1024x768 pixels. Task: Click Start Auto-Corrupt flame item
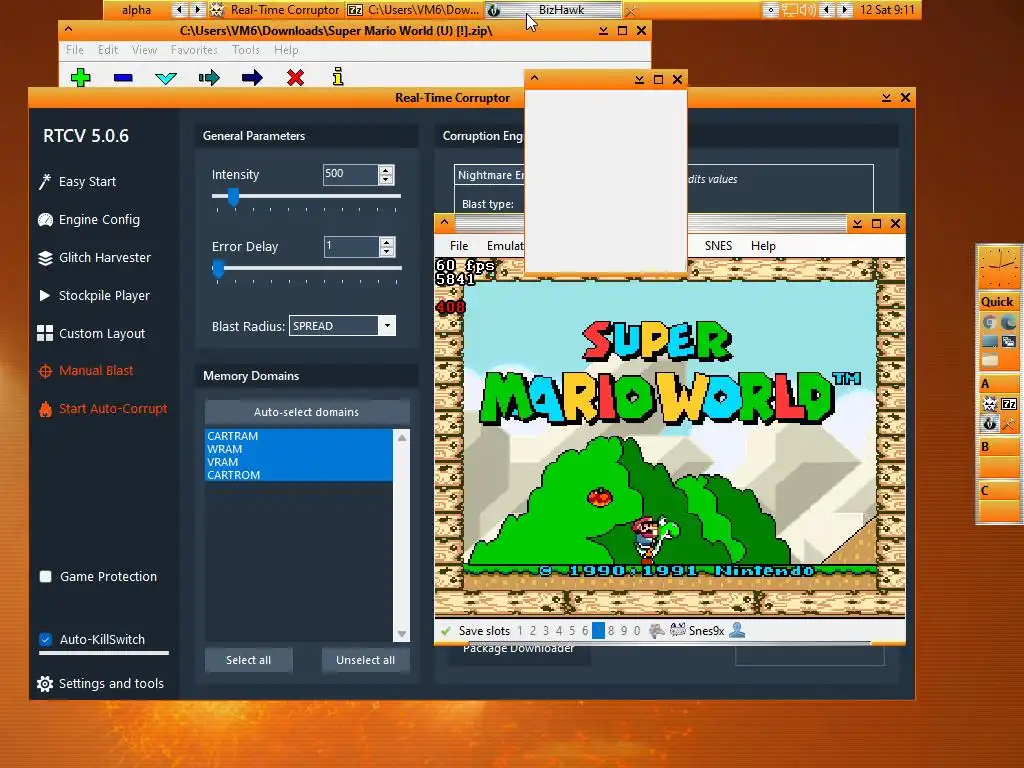coord(103,409)
